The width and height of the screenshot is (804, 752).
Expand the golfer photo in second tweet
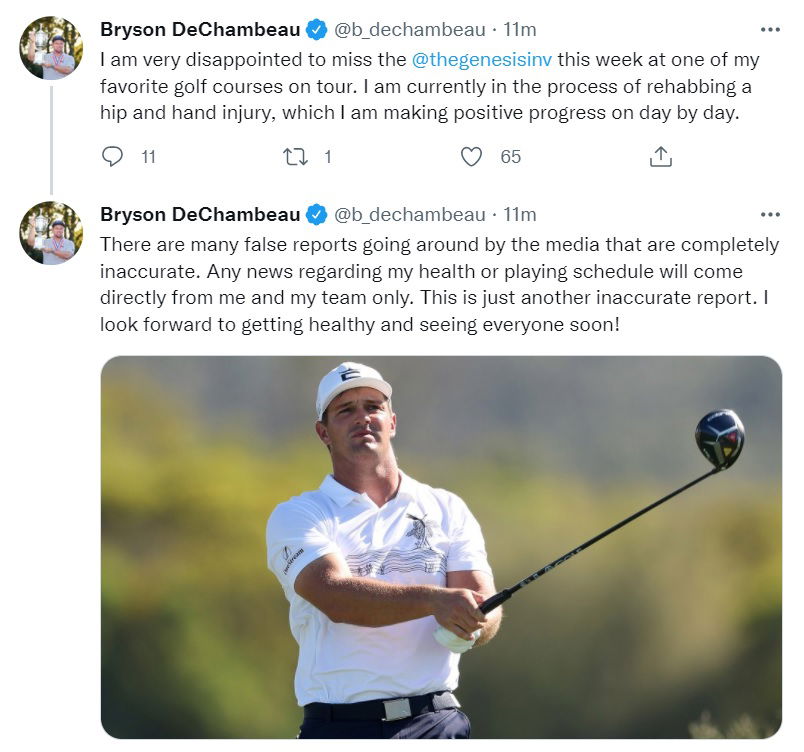point(441,546)
